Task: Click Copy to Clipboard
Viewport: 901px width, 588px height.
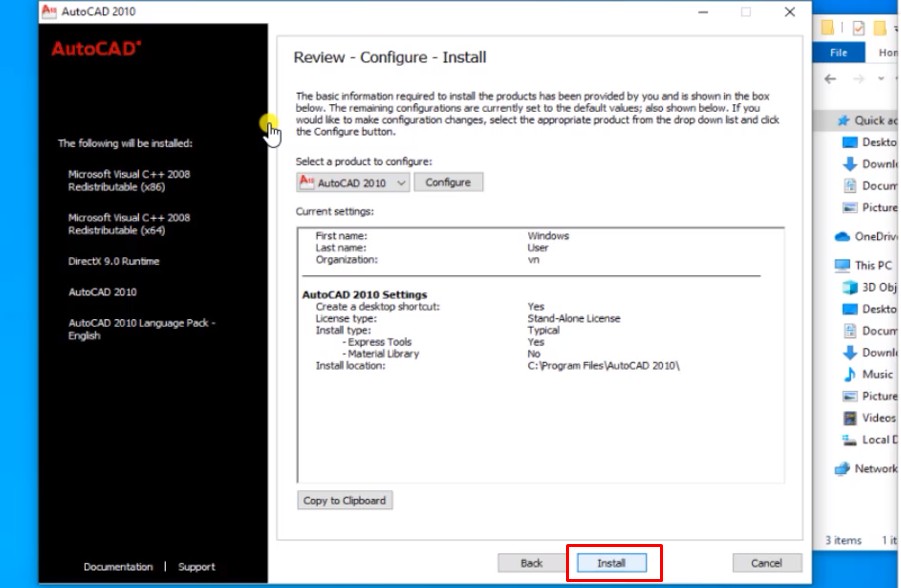Action: point(345,500)
